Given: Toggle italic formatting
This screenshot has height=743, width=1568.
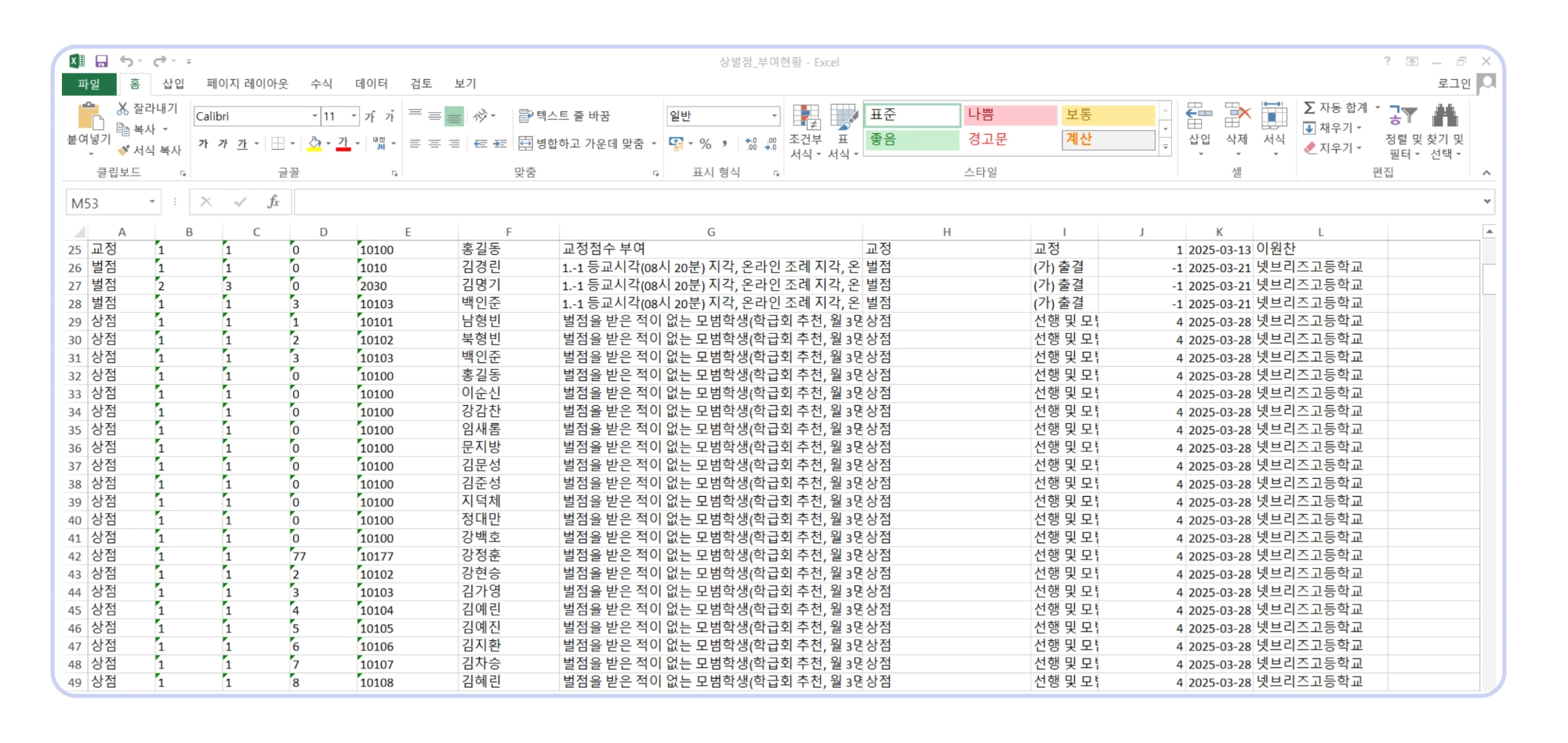Looking at the screenshot, I should point(223,143).
